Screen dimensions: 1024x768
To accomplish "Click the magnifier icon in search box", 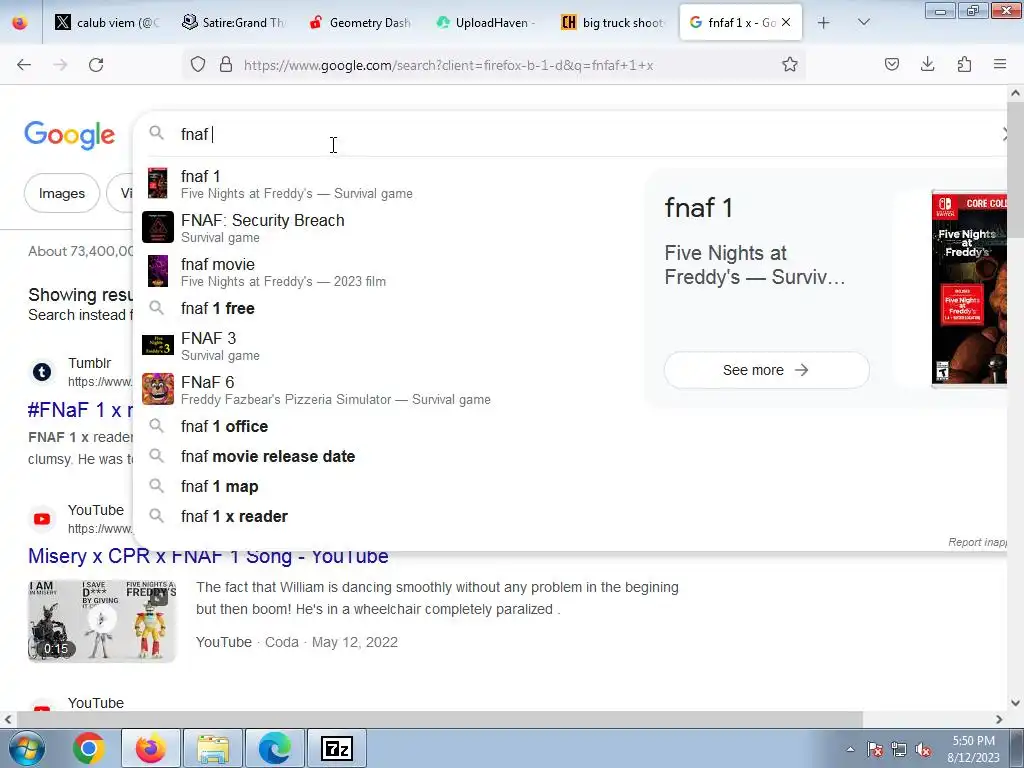I will pyautogui.click(x=156, y=133).
